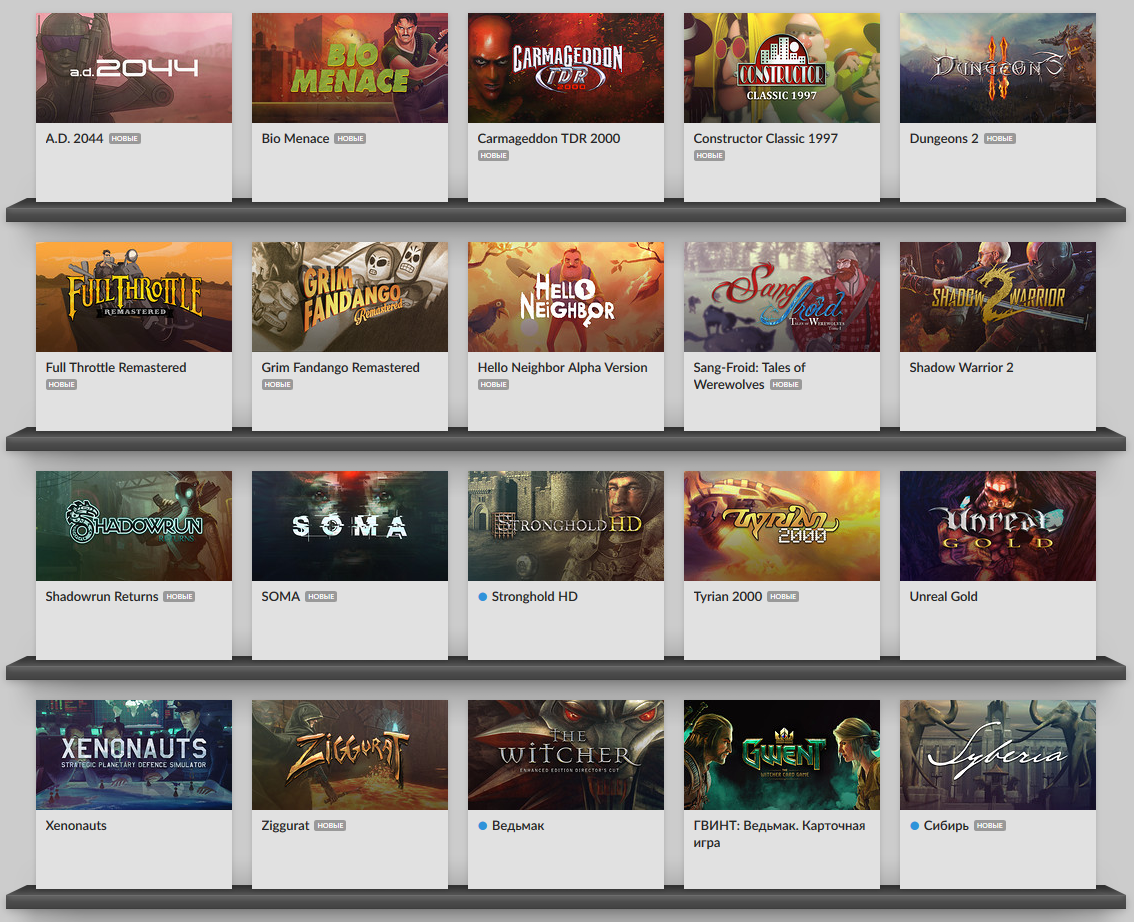The width and height of the screenshot is (1134, 922).
Task: Click the SOMA title text
Action: (281, 597)
